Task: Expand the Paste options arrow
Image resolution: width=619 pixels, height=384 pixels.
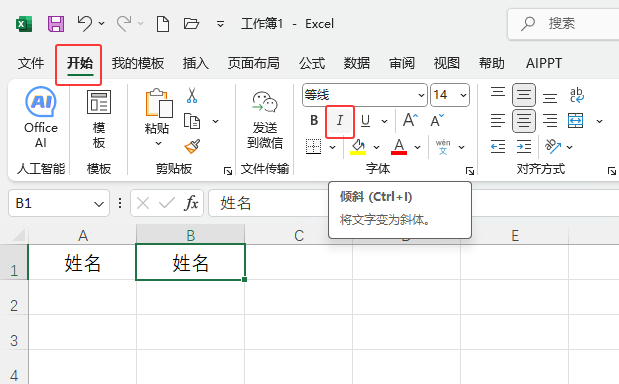Action: [x=158, y=143]
